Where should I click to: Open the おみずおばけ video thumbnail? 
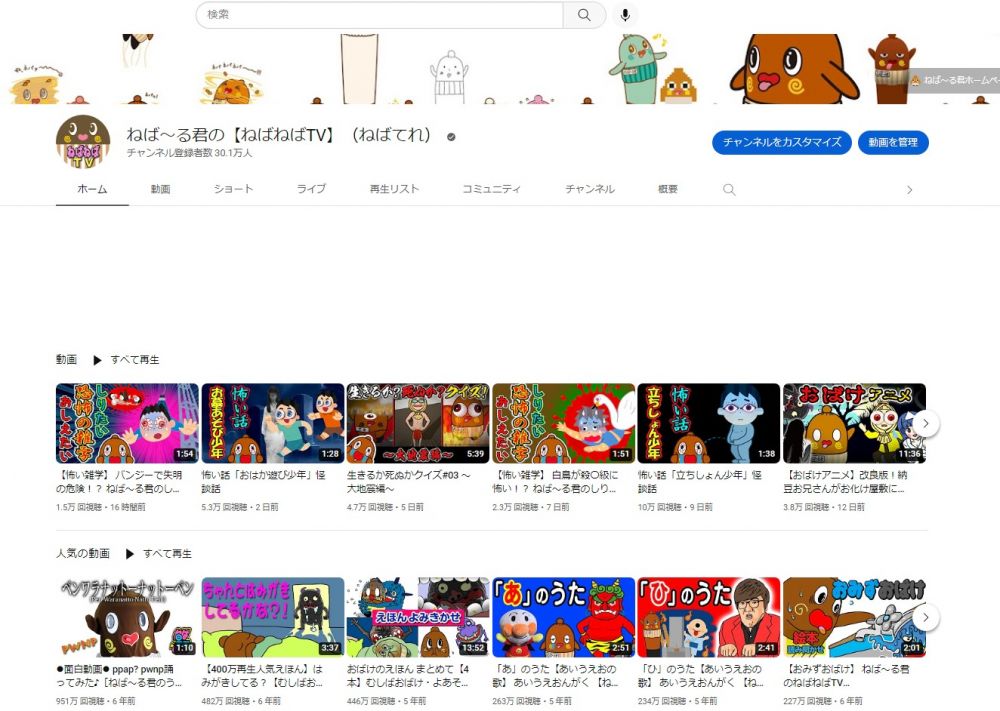click(855, 617)
